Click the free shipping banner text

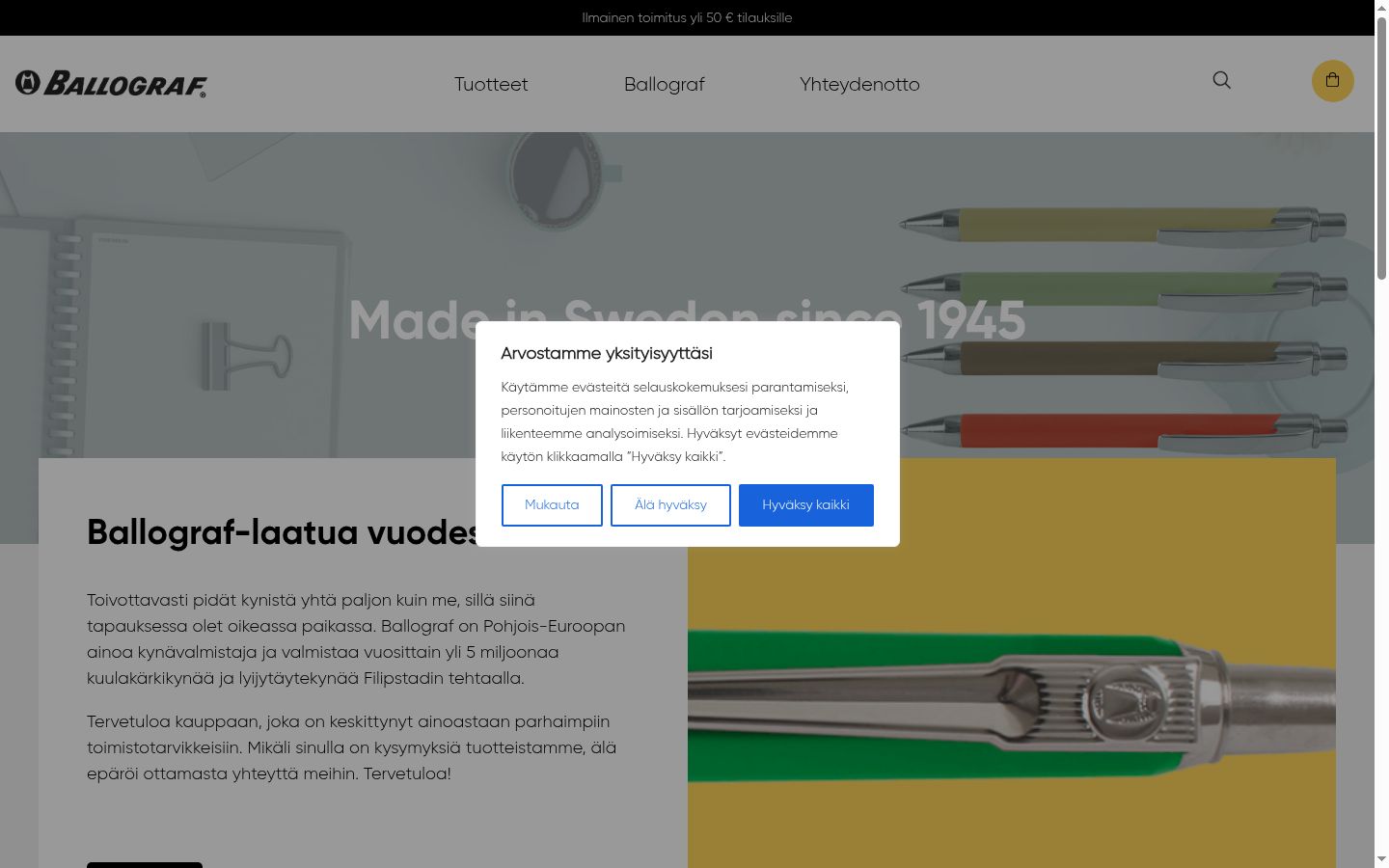point(687,17)
